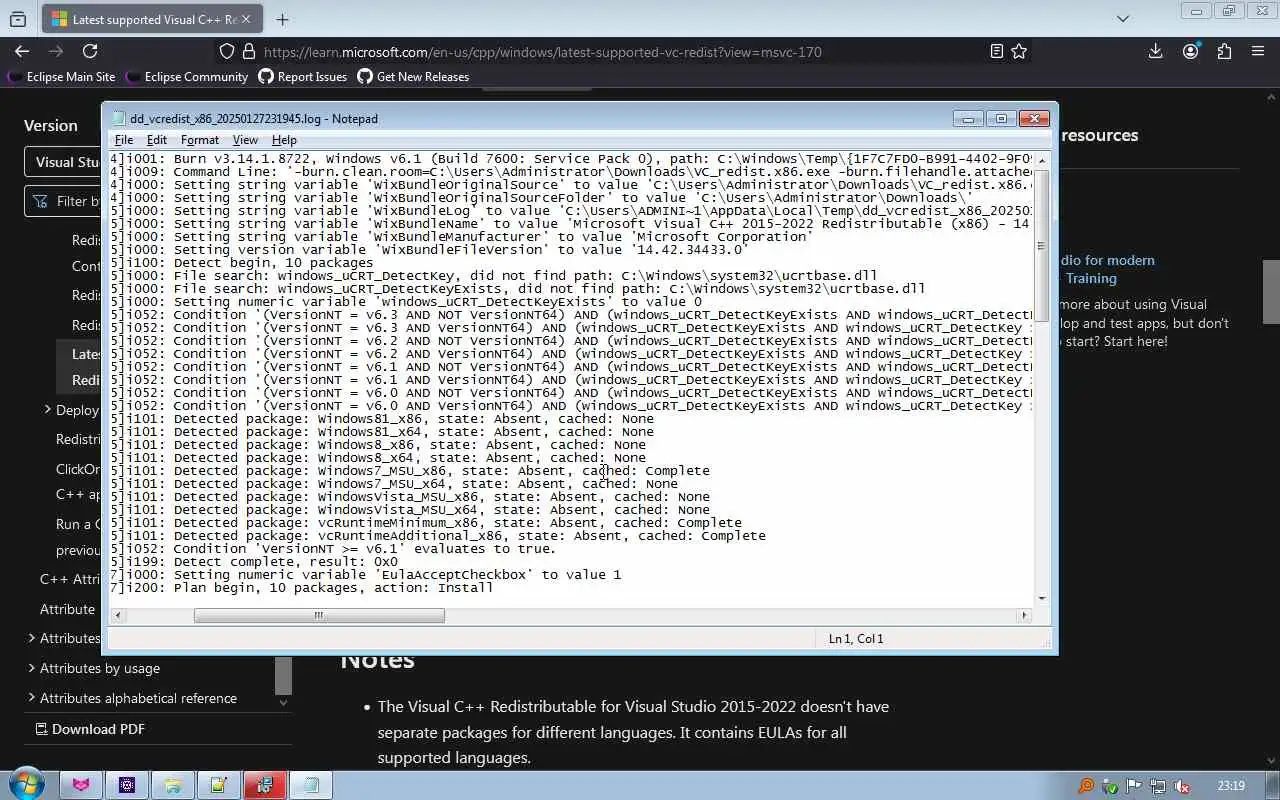The height and width of the screenshot is (800, 1280).
Task: Open Notepad View menu
Action: (x=245, y=140)
